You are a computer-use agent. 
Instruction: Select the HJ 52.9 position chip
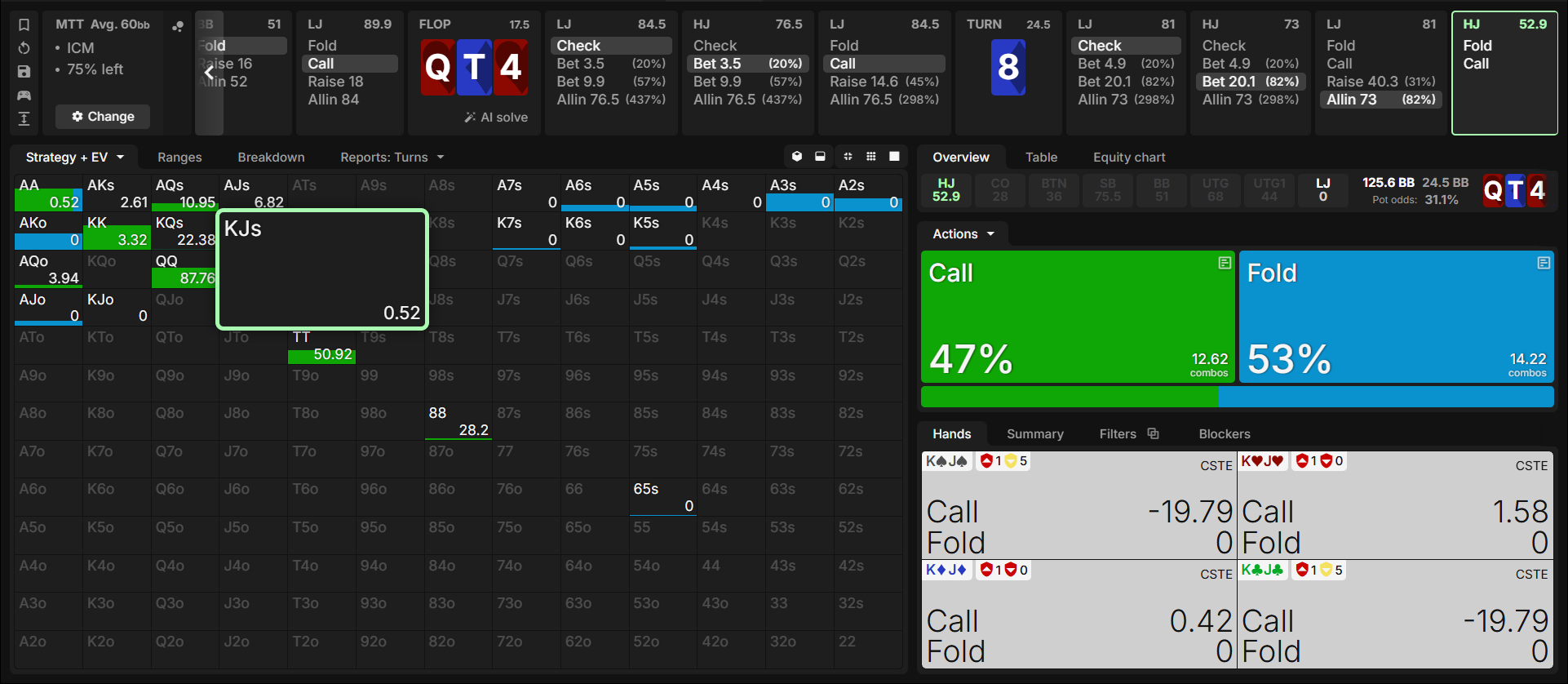tap(946, 190)
